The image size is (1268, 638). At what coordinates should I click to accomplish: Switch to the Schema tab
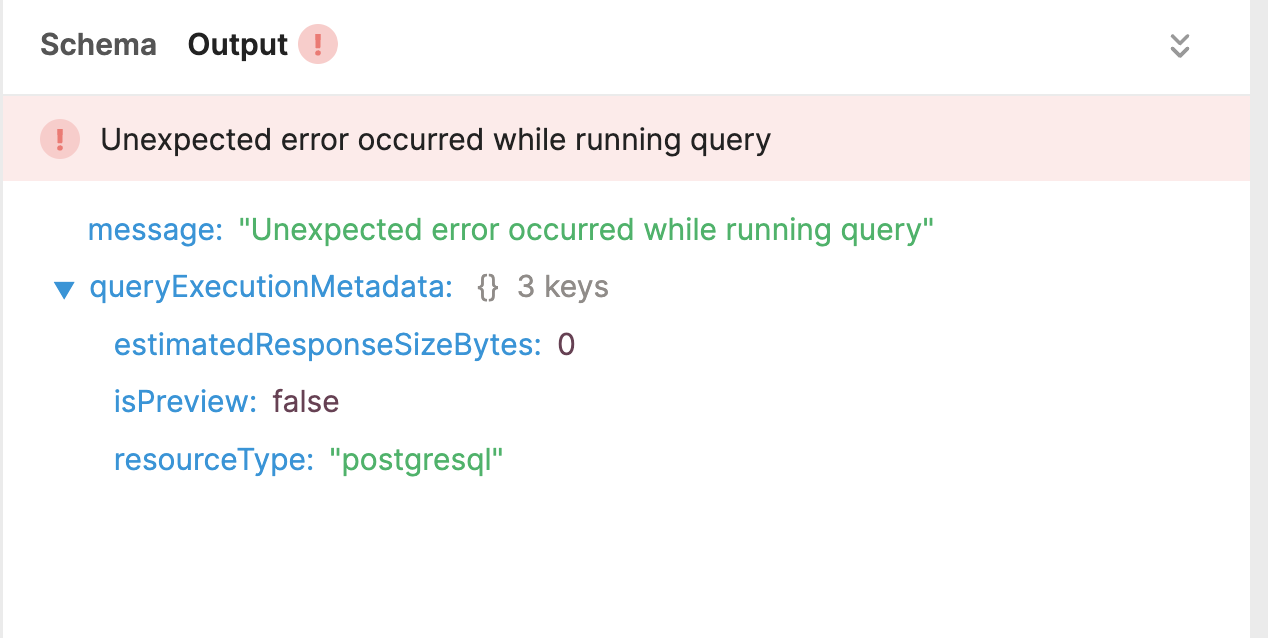point(98,45)
